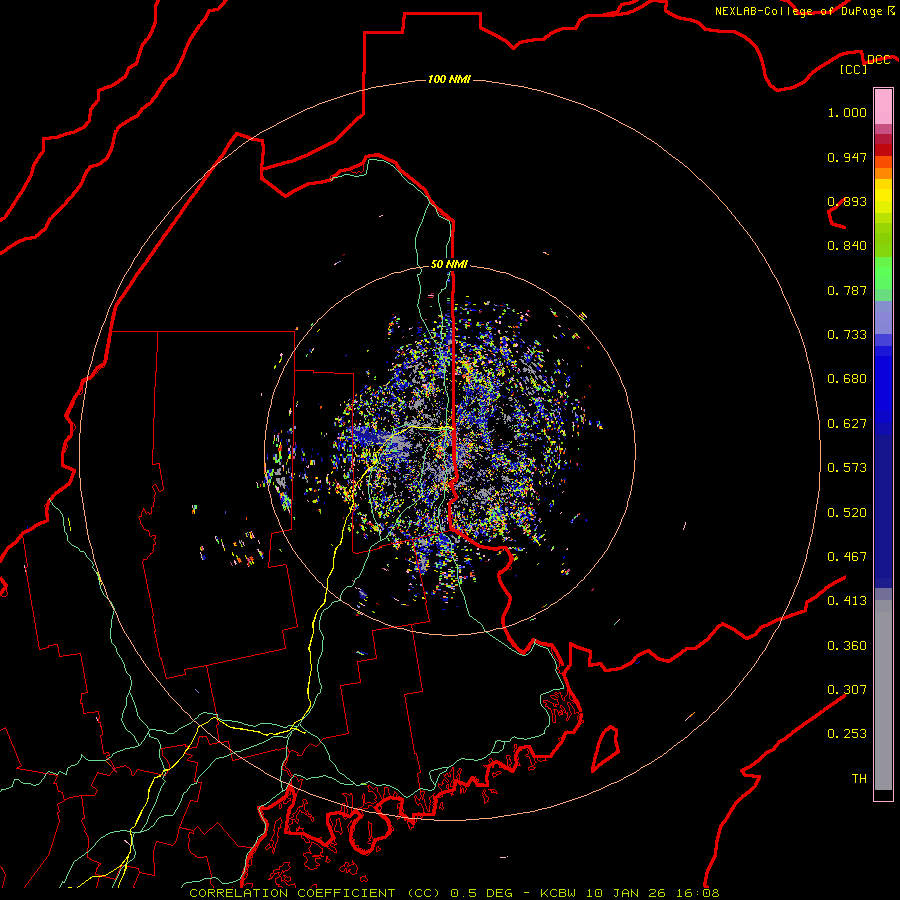Select the 0.733 scale value

[x=847, y=335]
